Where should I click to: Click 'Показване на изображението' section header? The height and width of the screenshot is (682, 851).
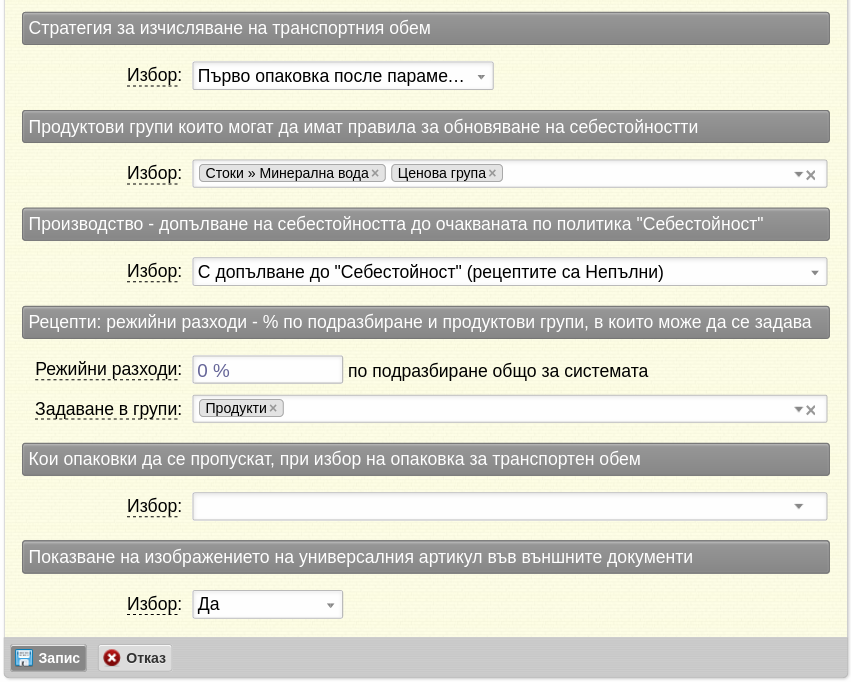[426, 557]
